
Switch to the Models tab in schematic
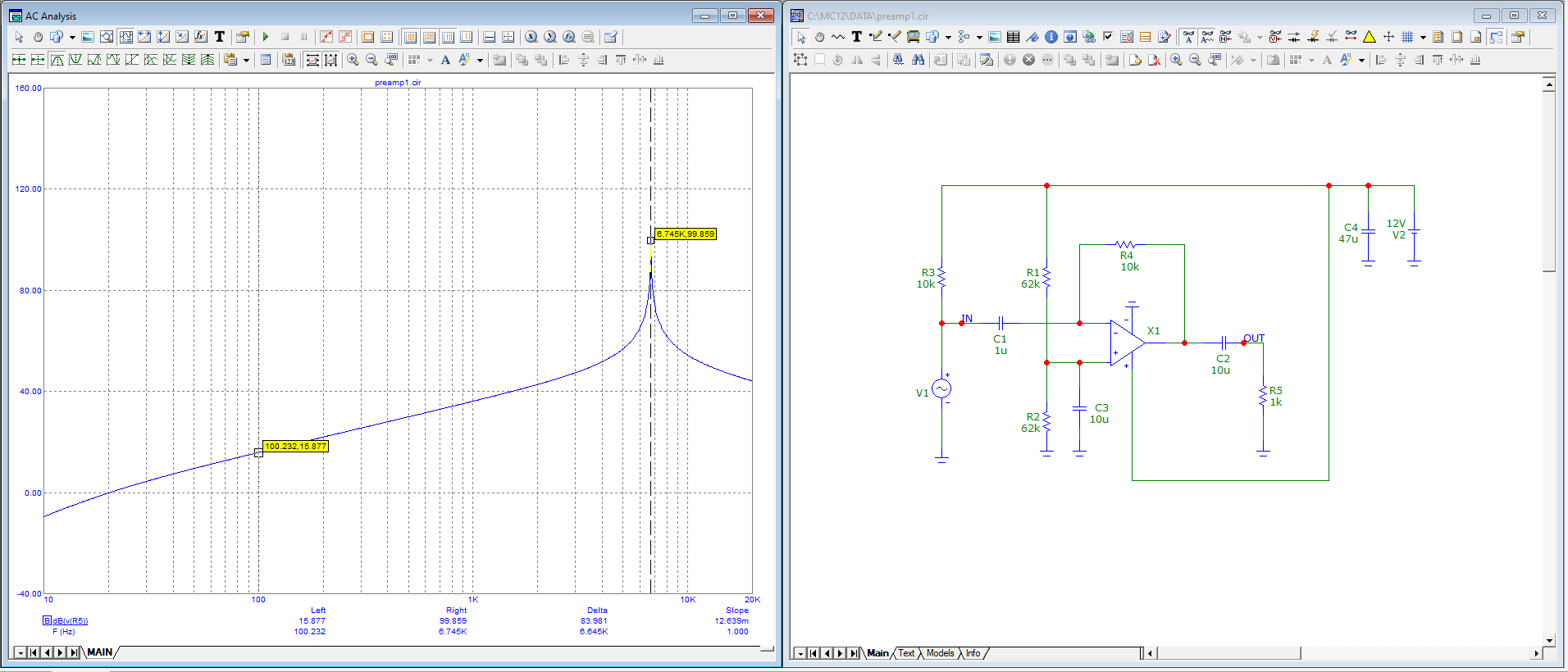[940, 653]
